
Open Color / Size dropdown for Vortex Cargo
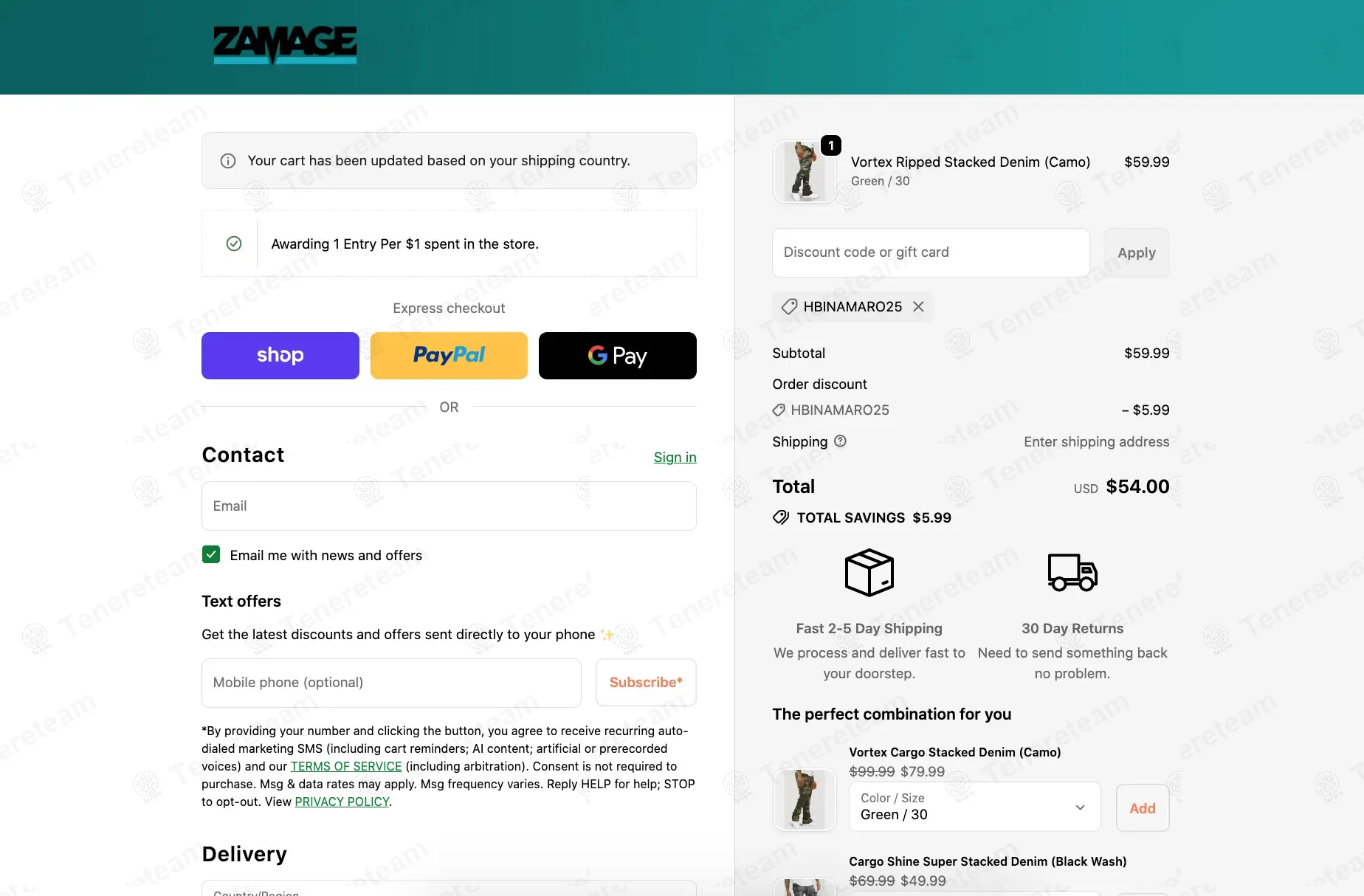974,807
